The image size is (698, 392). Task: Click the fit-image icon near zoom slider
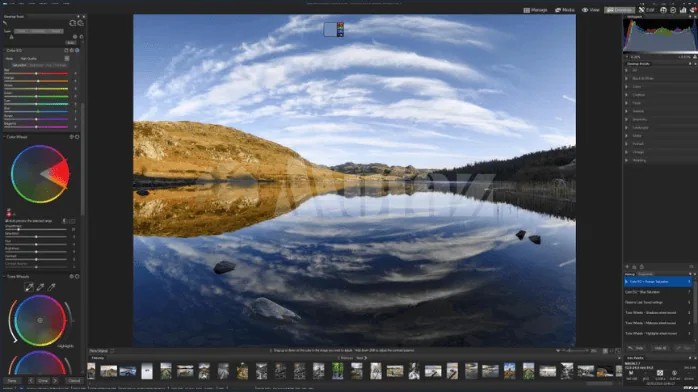[x=617, y=351]
